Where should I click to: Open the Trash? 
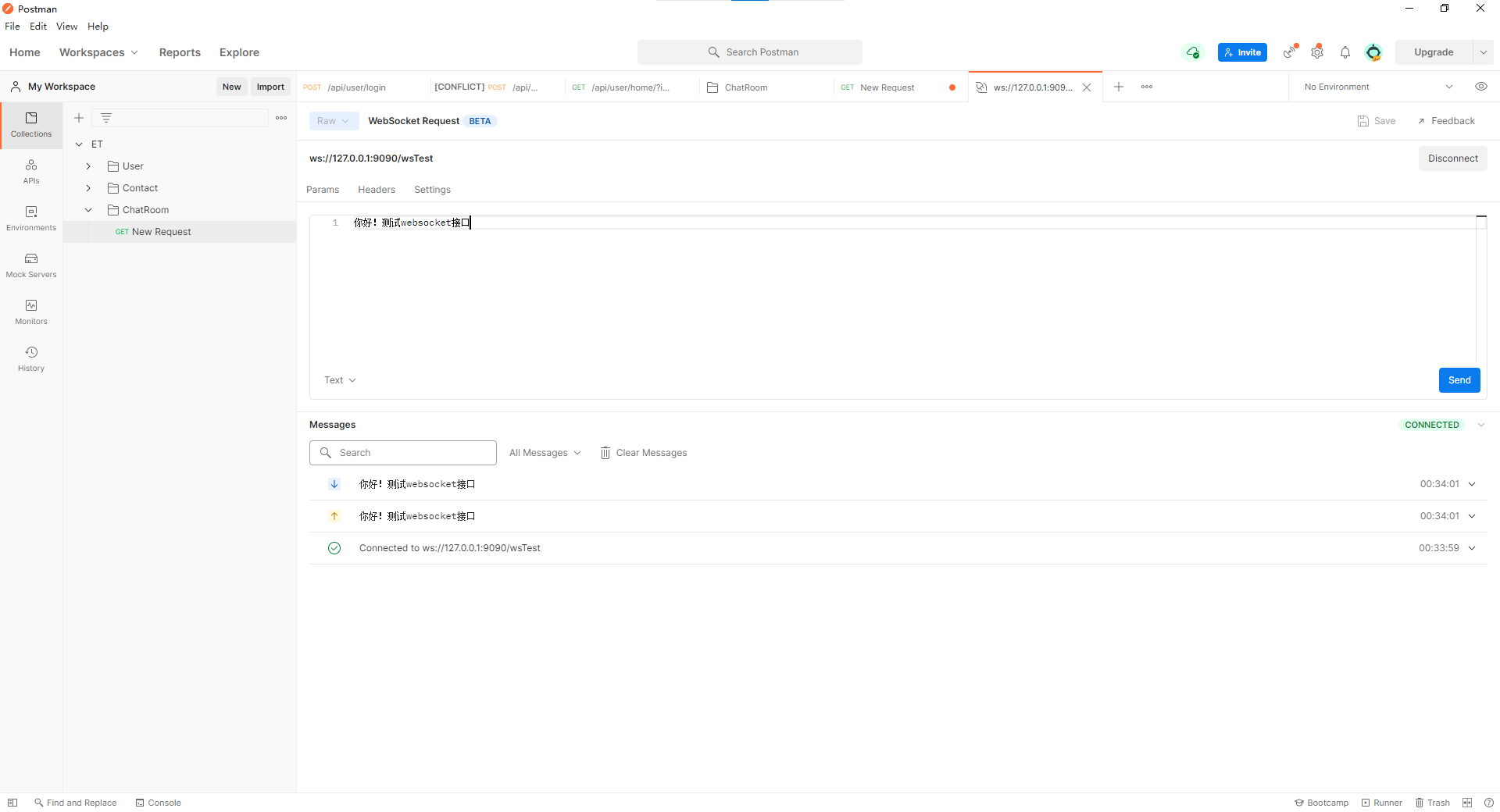pyautogui.click(x=1432, y=803)
